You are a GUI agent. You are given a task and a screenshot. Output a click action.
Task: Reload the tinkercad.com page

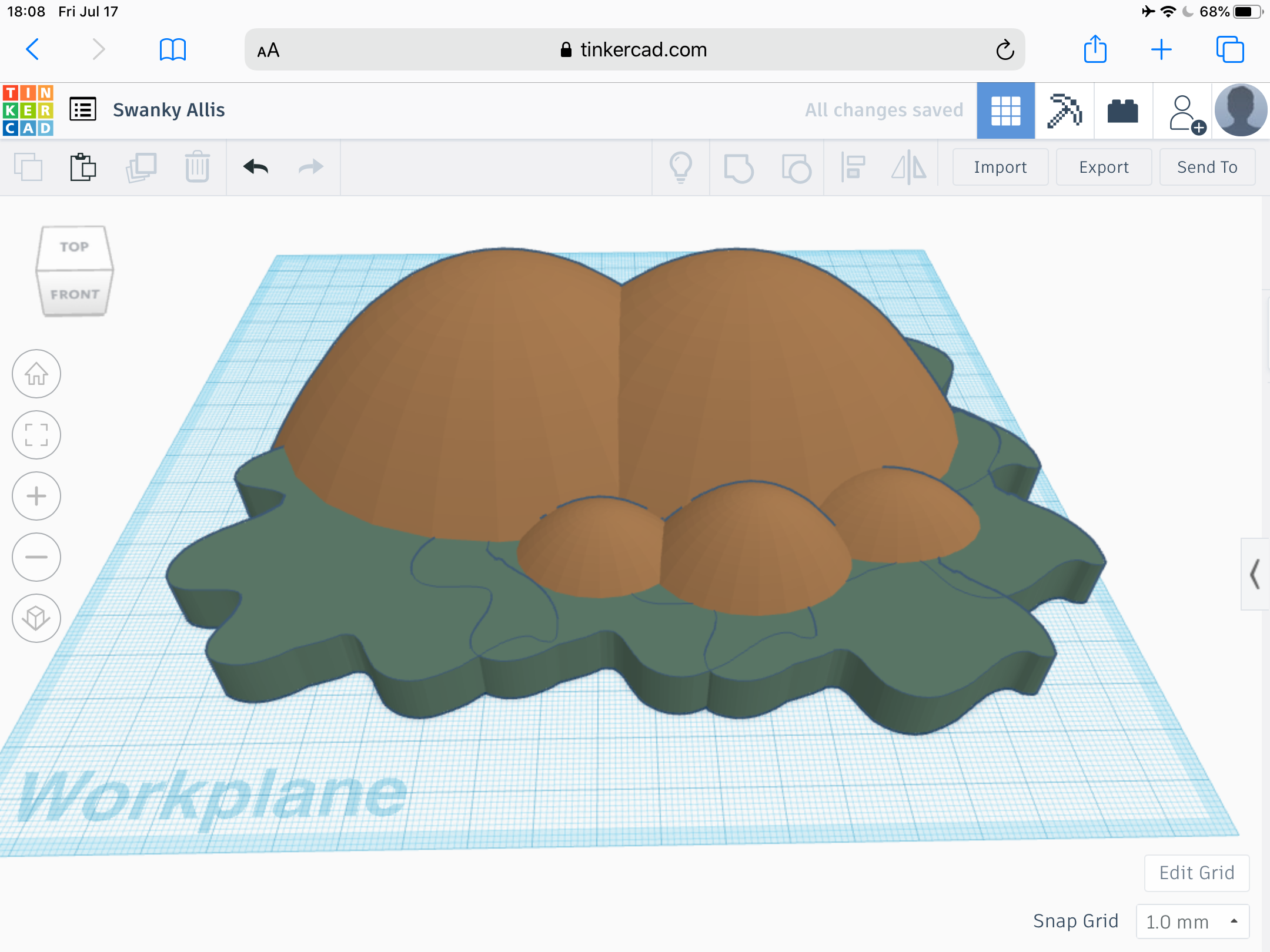pyautogui.click(x=1005, y=49)
